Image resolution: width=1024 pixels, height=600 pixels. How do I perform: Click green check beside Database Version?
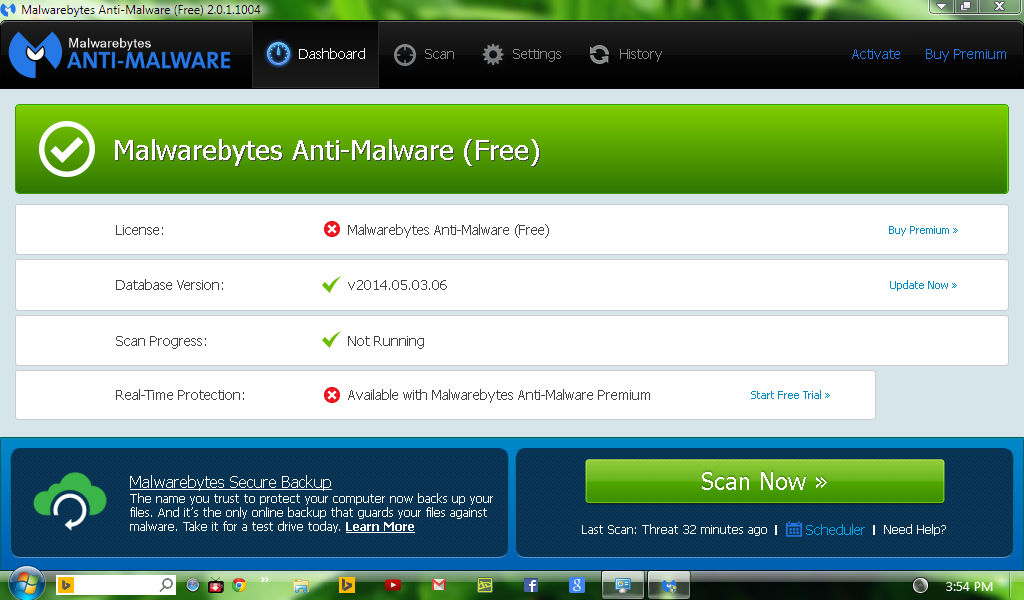[331, 284]
